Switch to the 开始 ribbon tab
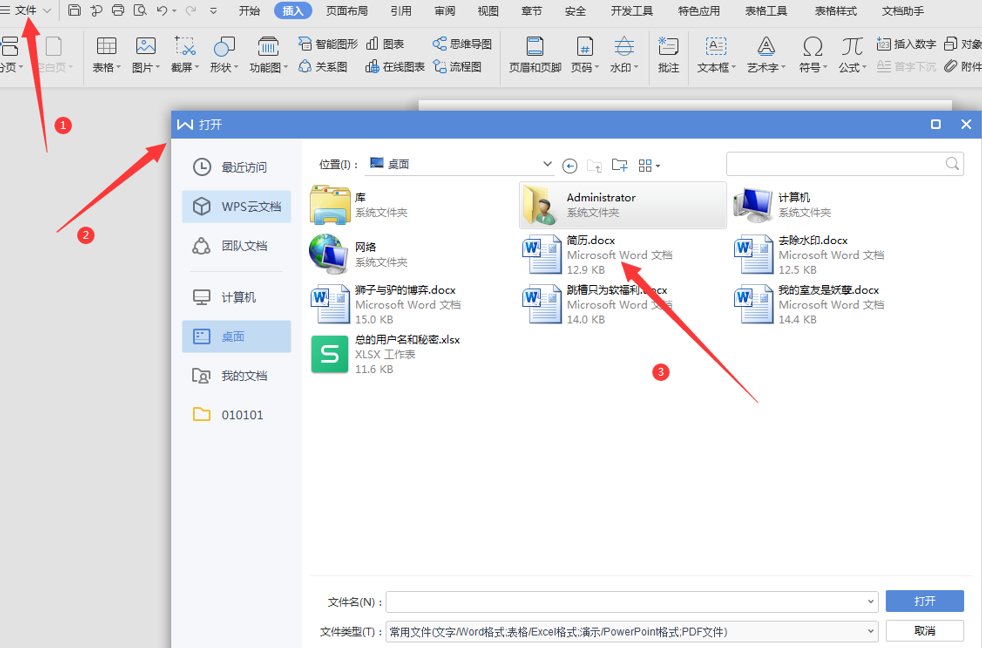This screenshot has height=648, width=982. point(249,11)
